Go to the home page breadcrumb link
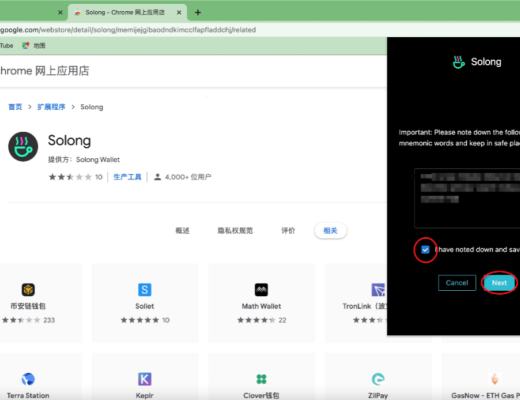This screenshot has height=400, width=520. click(15, 107)
